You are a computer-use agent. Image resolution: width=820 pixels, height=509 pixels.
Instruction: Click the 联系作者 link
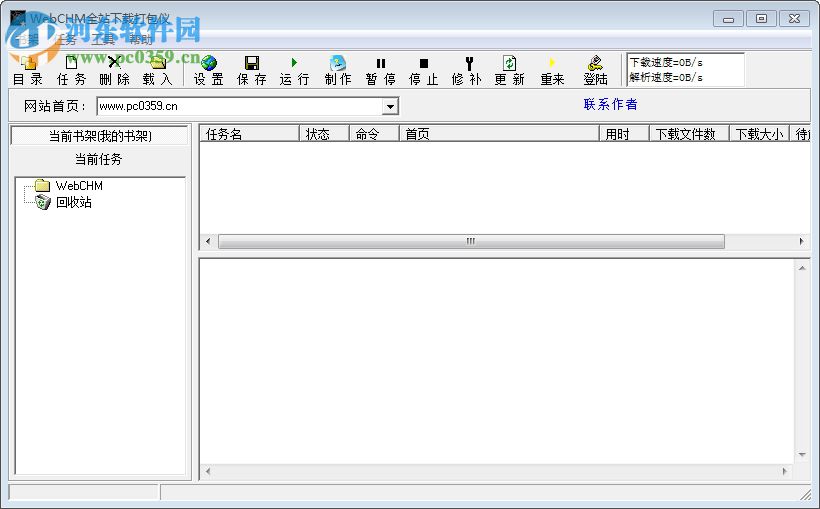tap(610, 104)
